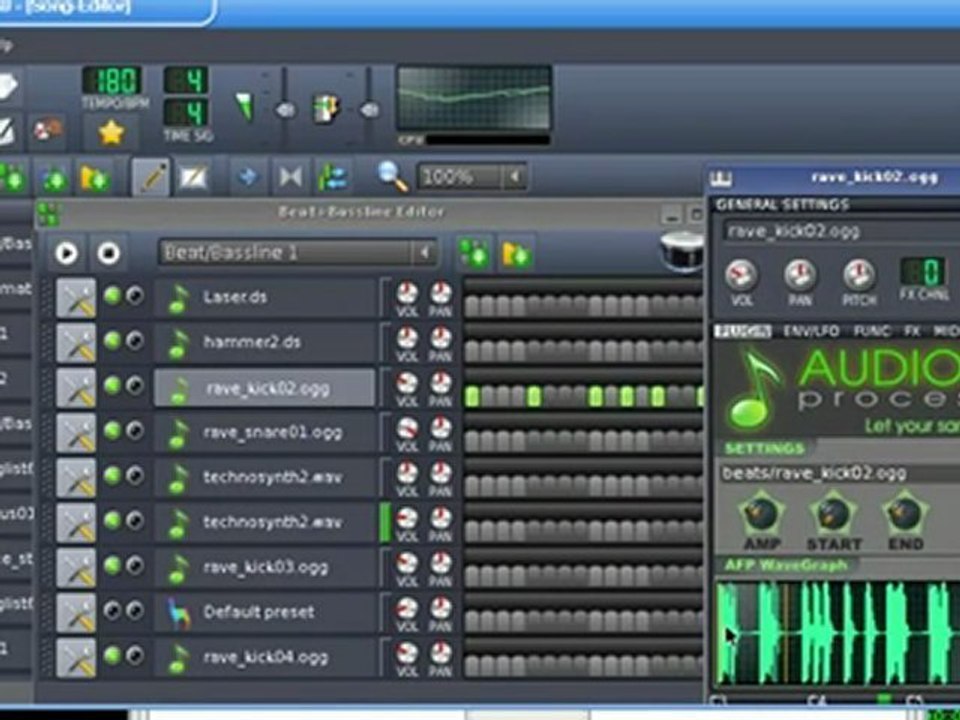The height and width of the screenshot is (720, 960).
Task: Open the rave_kick03.ogg track button
Action: pyautogui.click(x=264, y=568)
